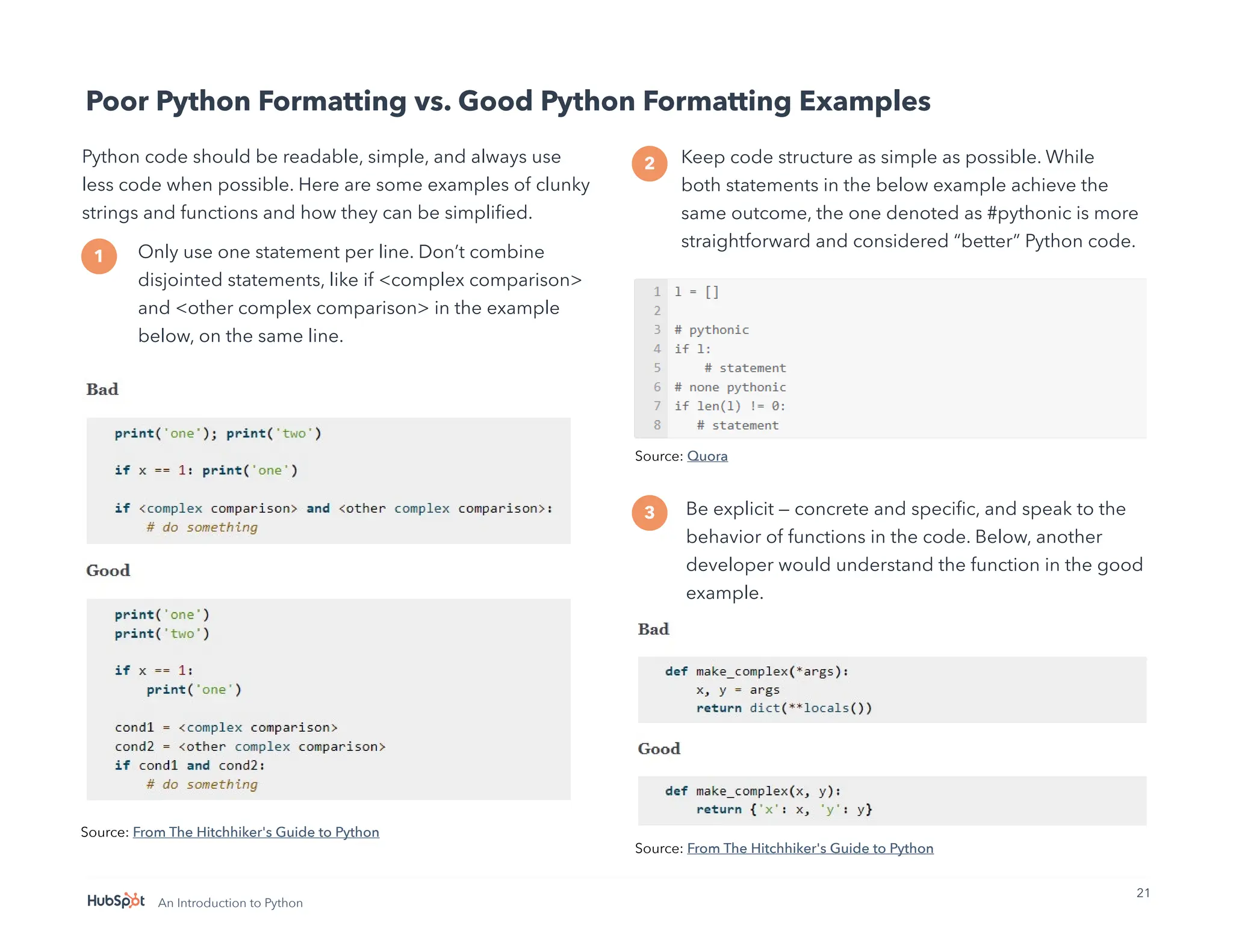Click 'if l:' on code line 4
Screen dimensions: 1233x952
[692, 349]
